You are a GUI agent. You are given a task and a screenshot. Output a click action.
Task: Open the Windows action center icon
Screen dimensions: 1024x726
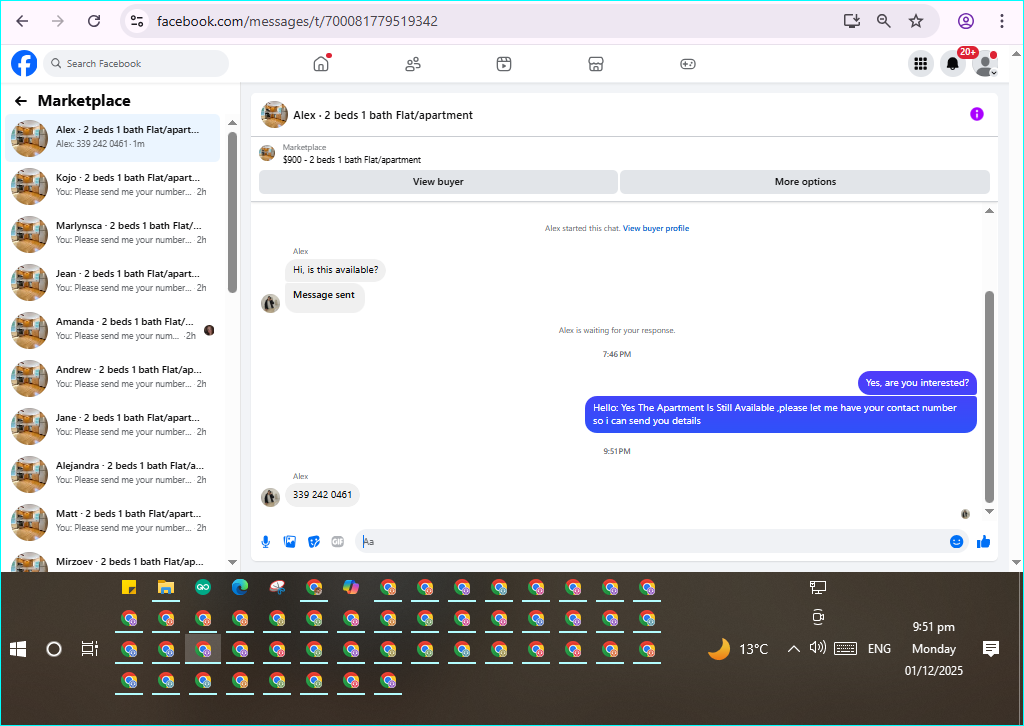pyautogui.click(x=991, y=649)
